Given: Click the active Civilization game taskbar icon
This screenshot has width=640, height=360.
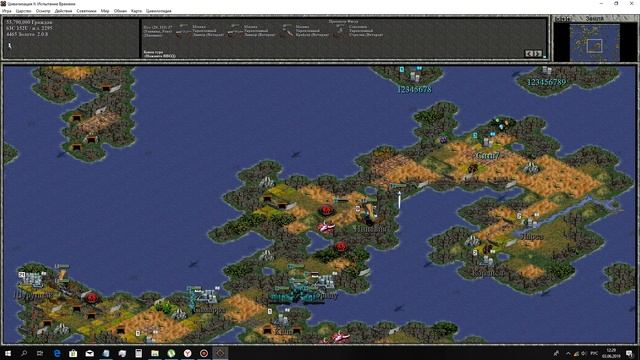Looking at the screenshot, I should [x=220, y=353].
